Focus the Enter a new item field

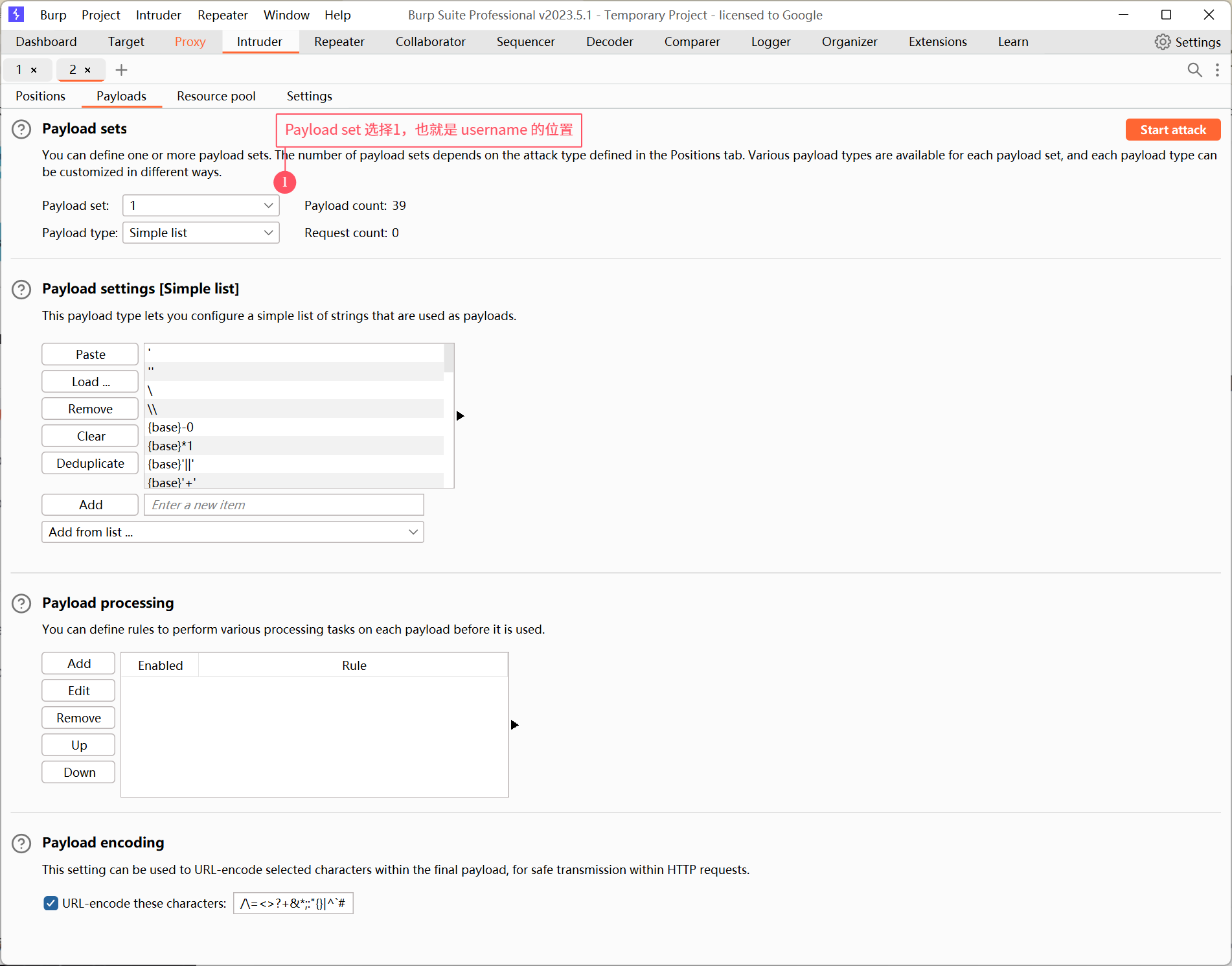(x=284, y=505)
